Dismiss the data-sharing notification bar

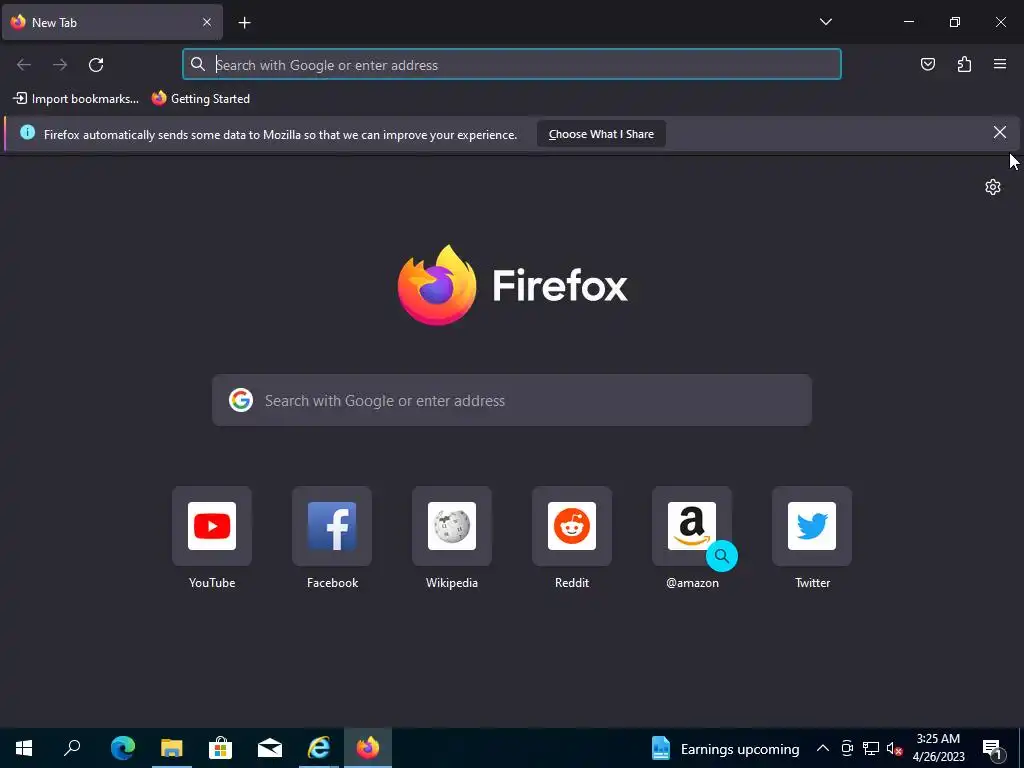pos(1000,133)
